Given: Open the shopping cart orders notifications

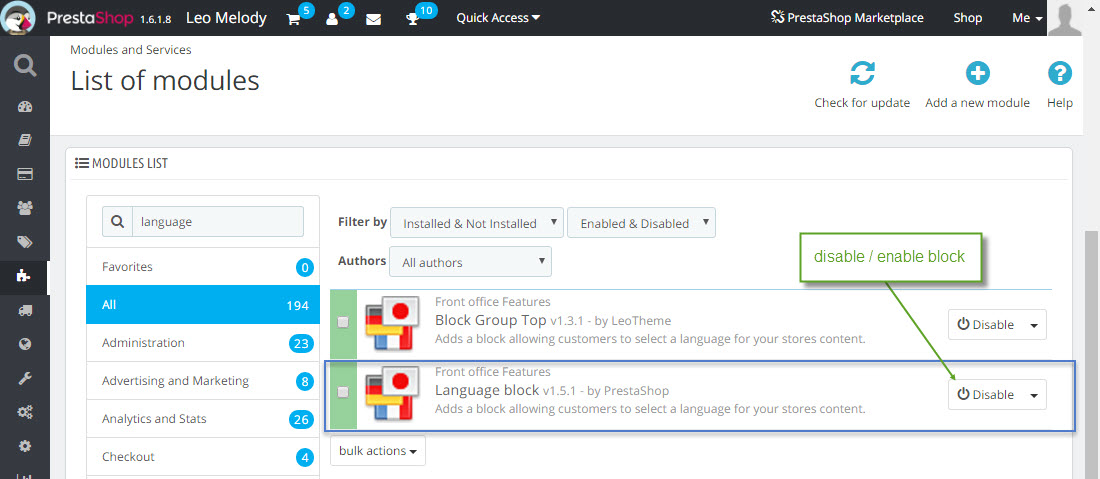Looking at the screenshot, I should 293,19.
